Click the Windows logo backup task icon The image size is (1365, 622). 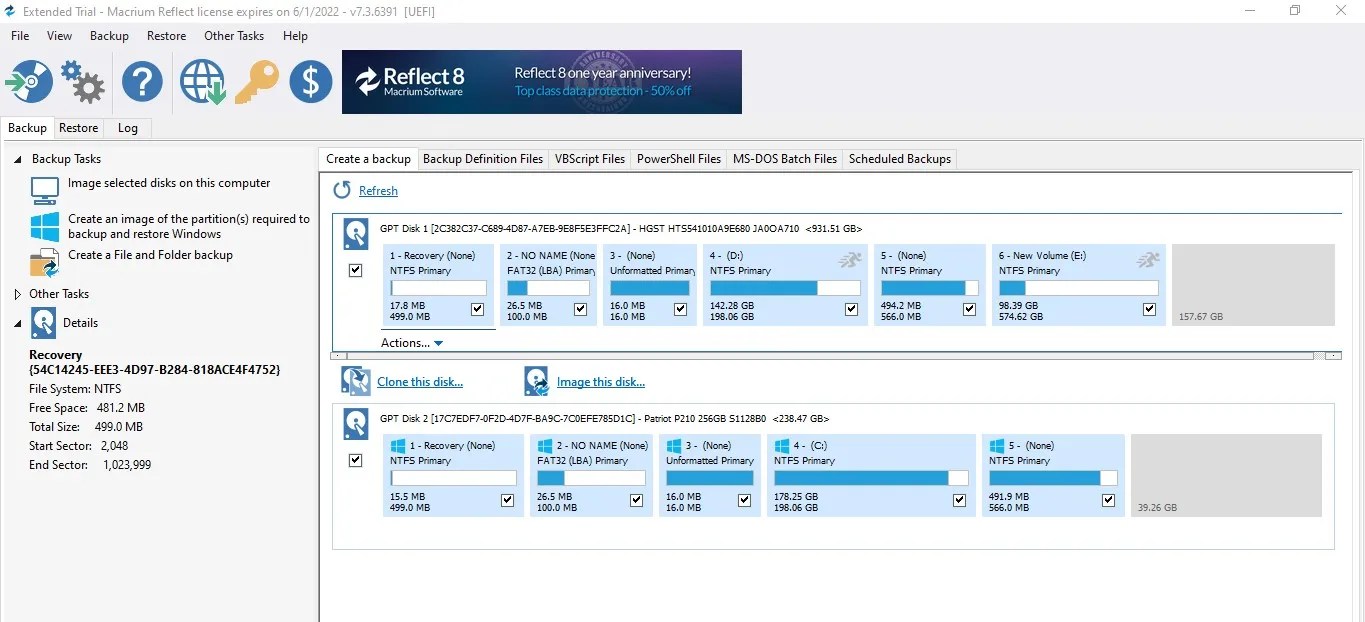point(45,226)
